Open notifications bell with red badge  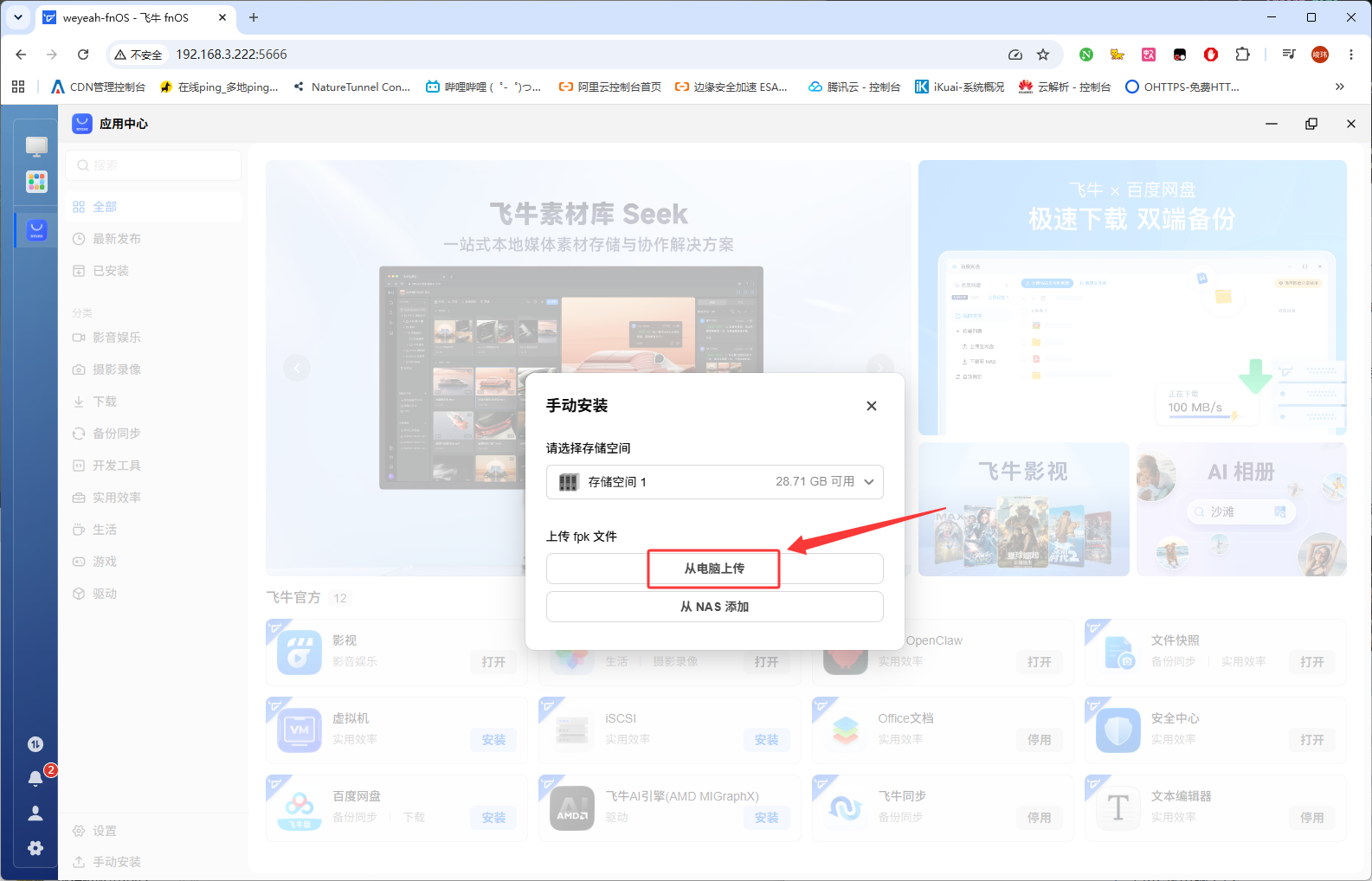click(35, 778)
